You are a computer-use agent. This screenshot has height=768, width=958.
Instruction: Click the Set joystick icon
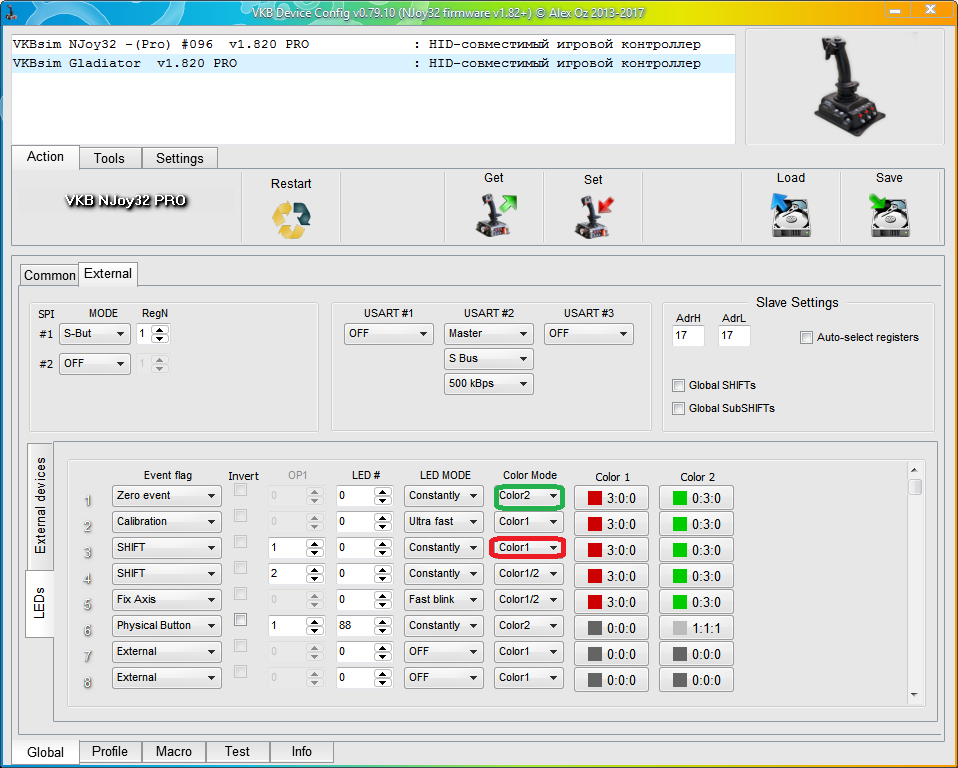click(x=594, y=217)
